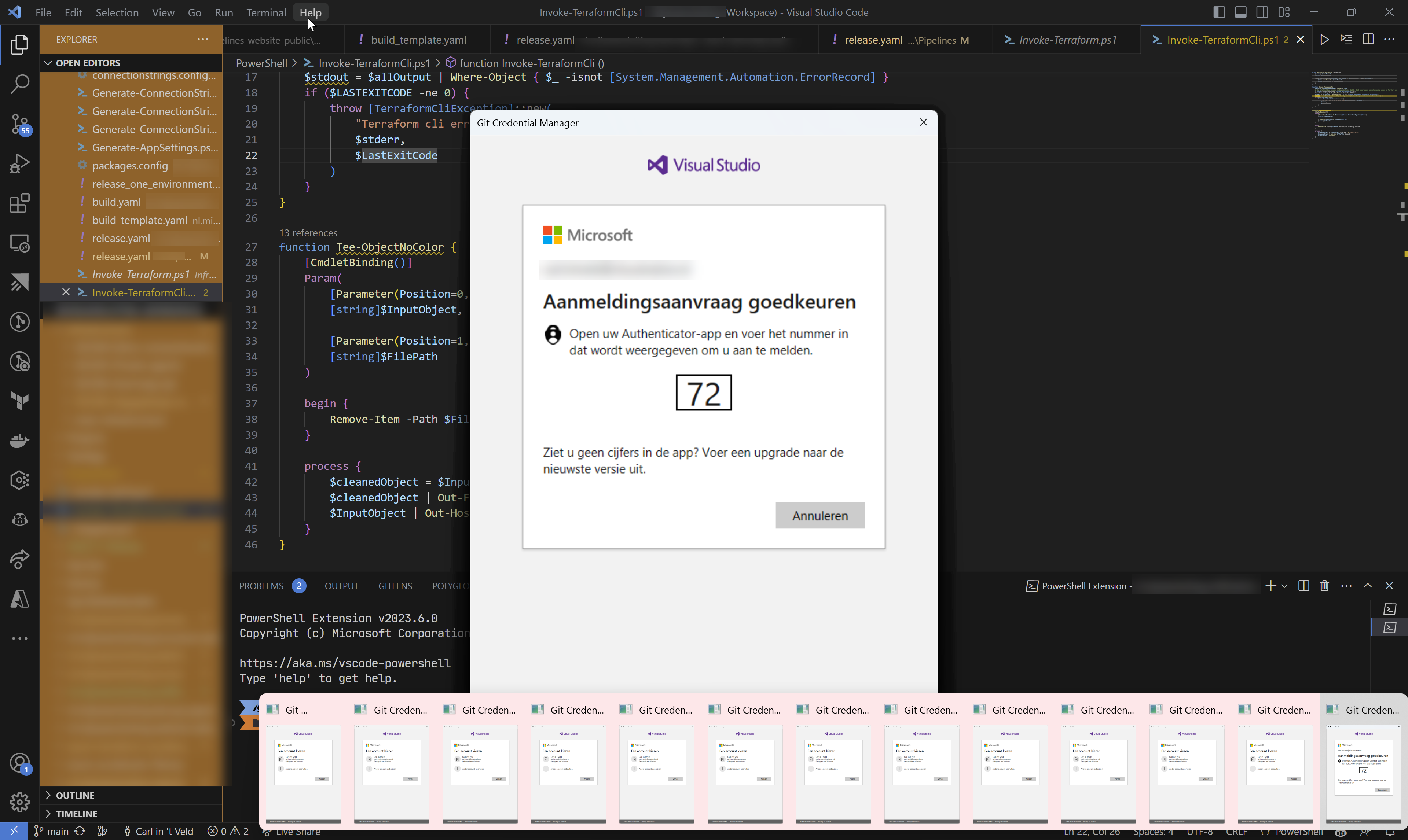Expand the TIMELINE section
This screenshot has height=840, width=1408.
[x=75, y=813]
